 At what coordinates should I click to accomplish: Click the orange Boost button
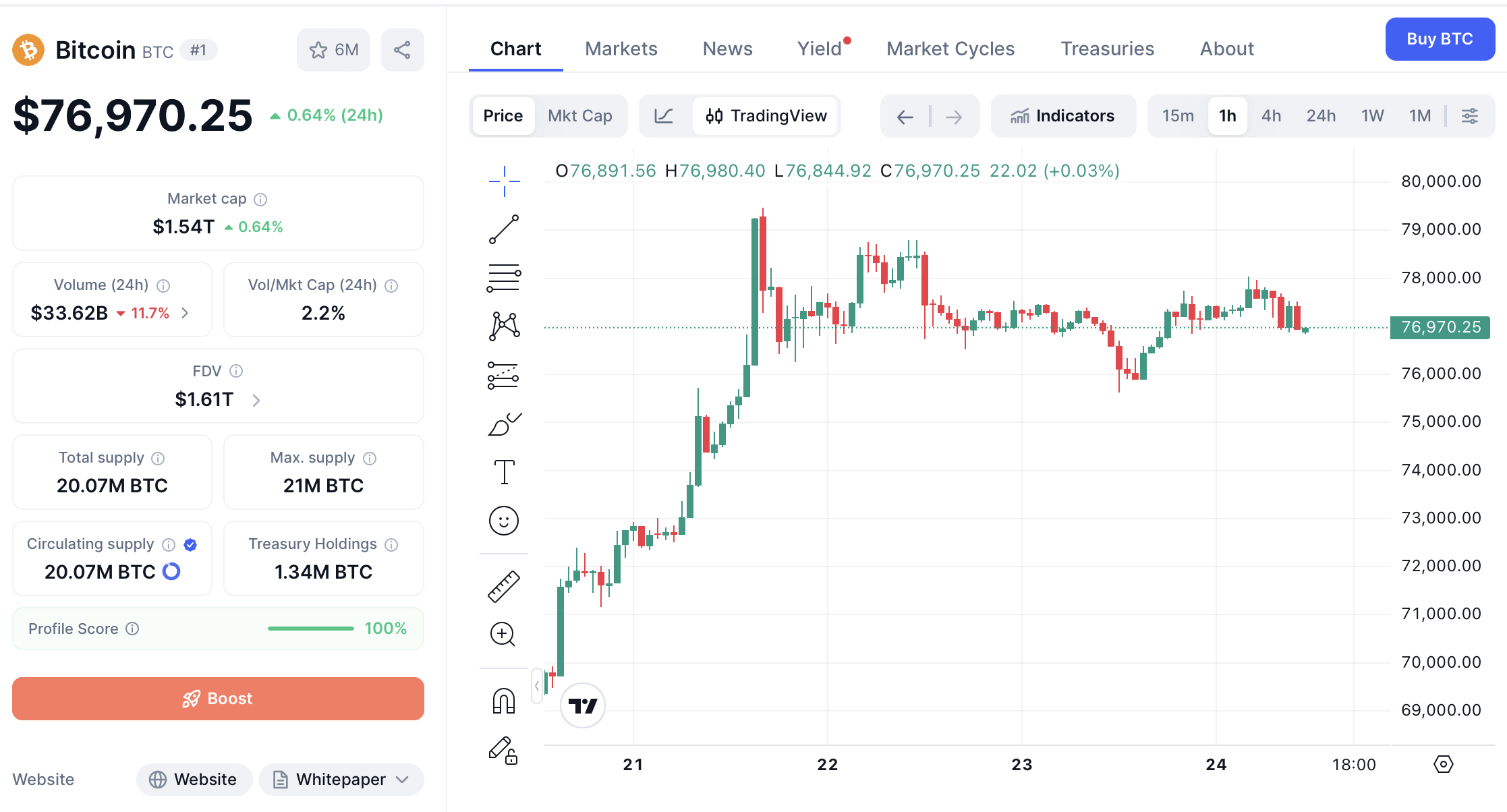click(218, 699)
